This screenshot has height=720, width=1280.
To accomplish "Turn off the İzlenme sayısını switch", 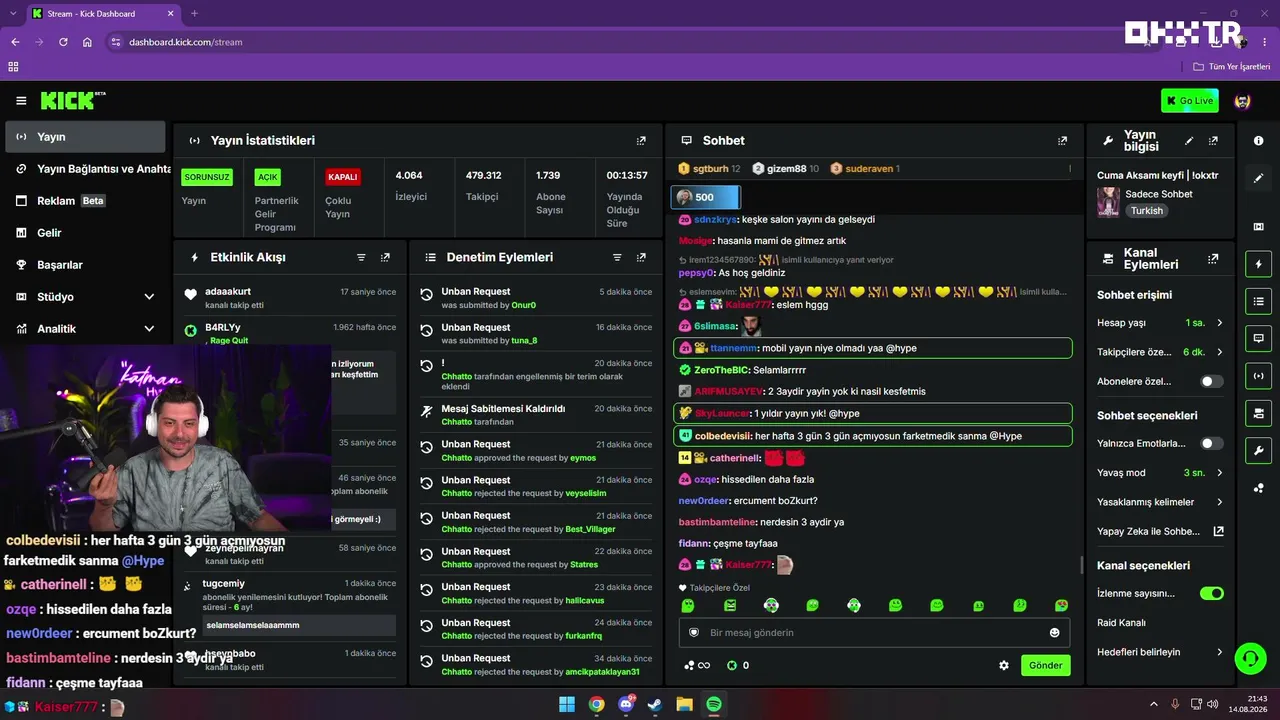I will coord(1211,593).
